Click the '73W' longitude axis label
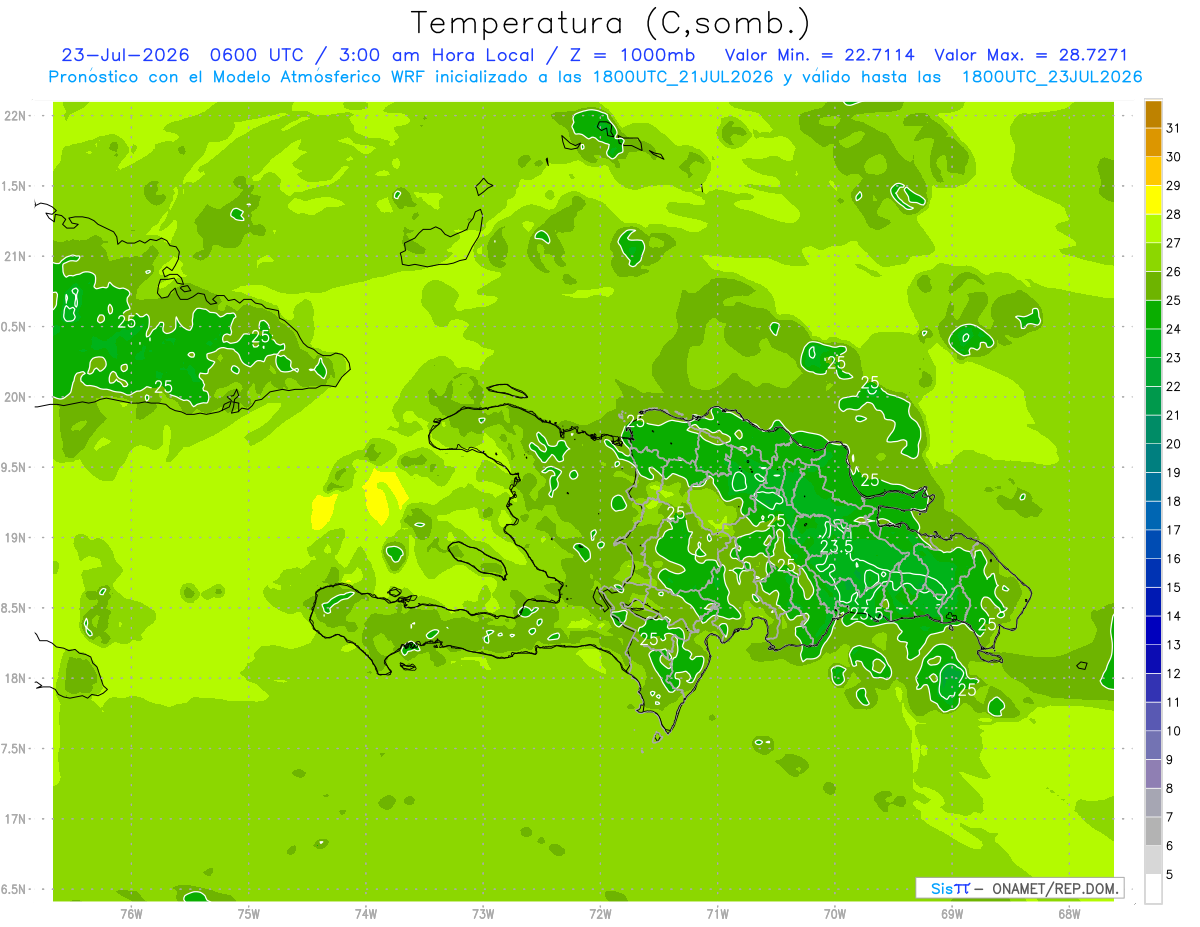This screenshot has height=927, width=1200. tap(483, 914)
